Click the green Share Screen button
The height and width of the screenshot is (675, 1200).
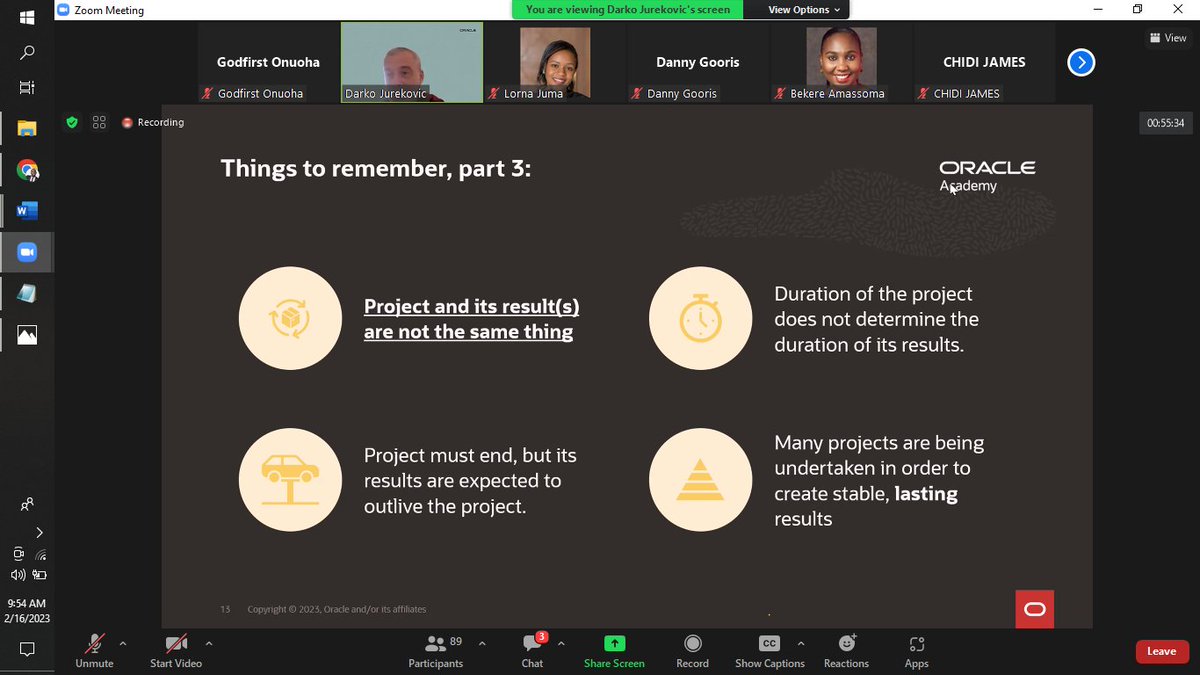[x=614, y=650]
